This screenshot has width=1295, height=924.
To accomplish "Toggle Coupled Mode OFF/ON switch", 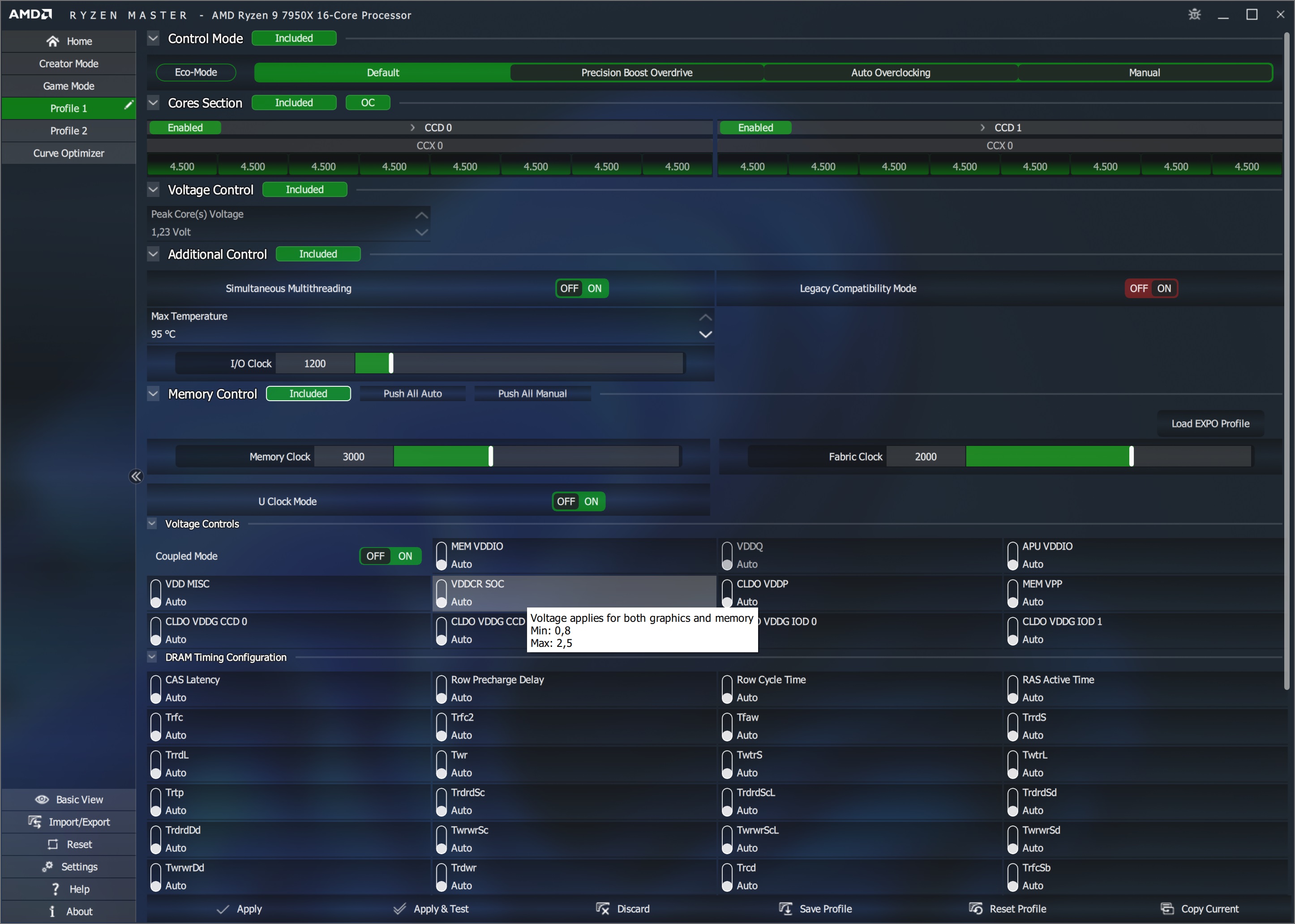I will pos(390,556).
